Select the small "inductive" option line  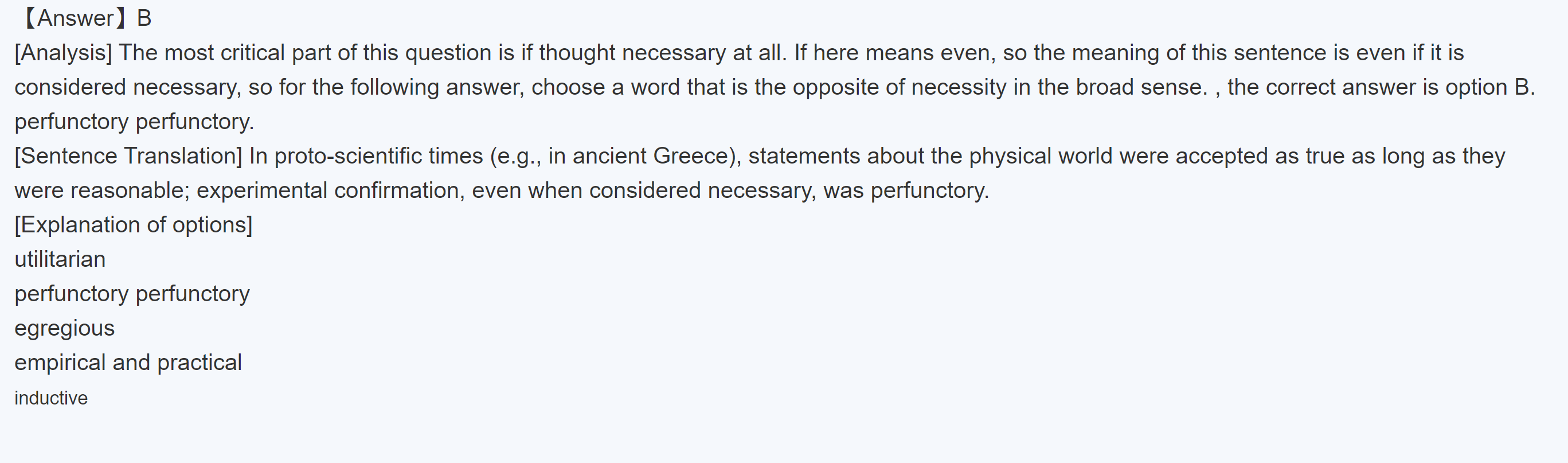pos(51,398)
